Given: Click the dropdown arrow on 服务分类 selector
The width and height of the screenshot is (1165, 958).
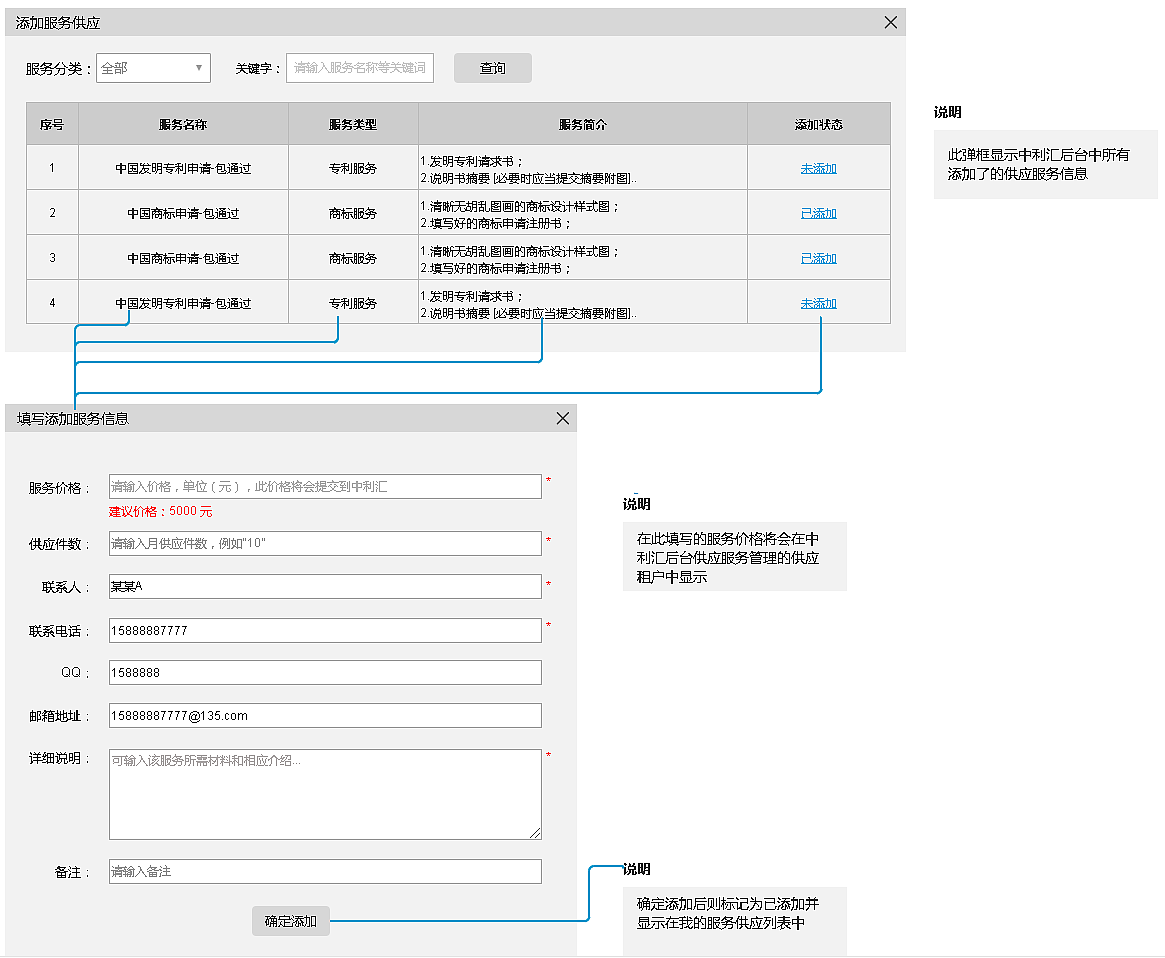Looking at the screenshot, I should point(198,68).
